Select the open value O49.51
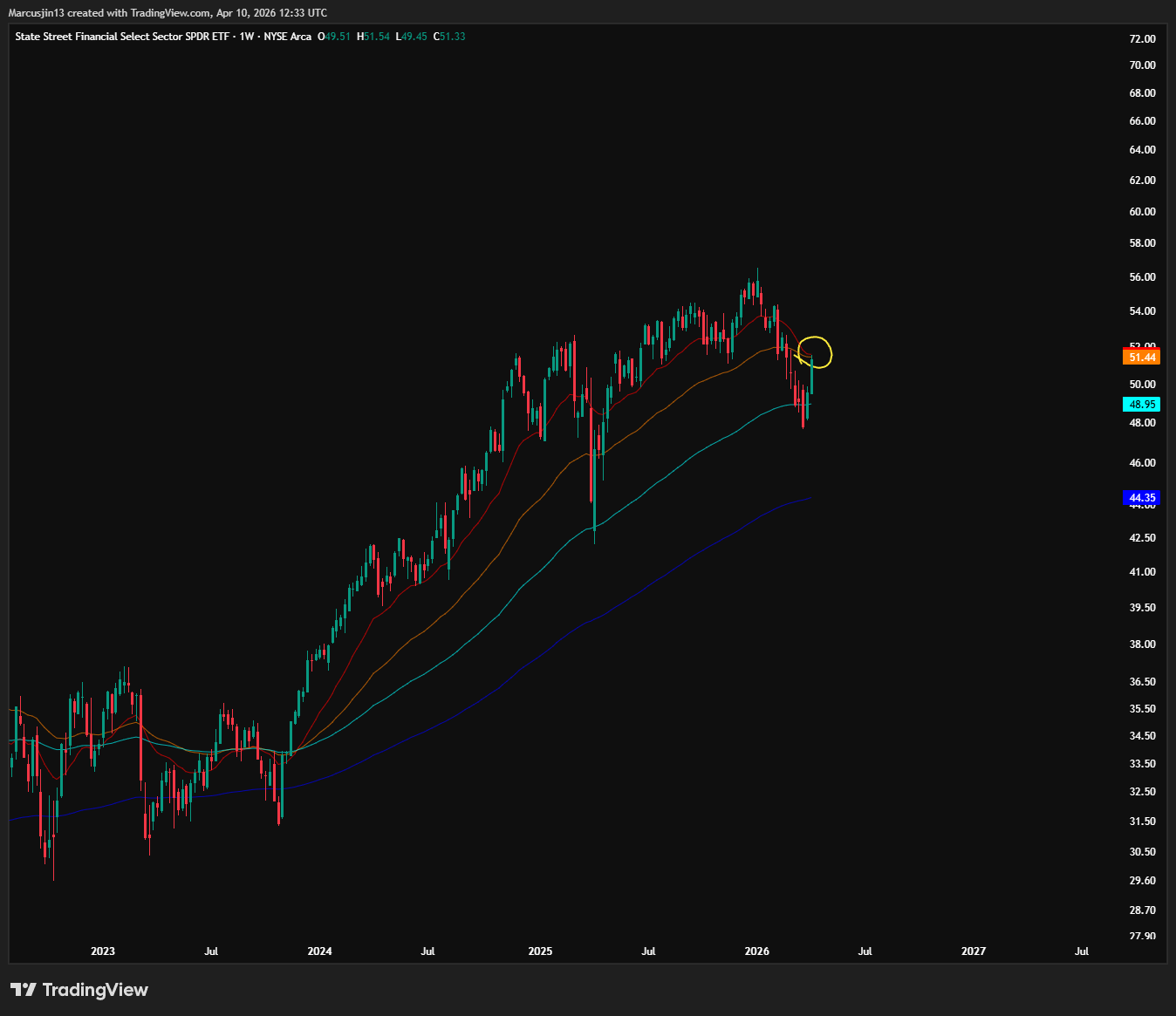This screenshot has height=1016, width=1176. click(x=334, y=37)
